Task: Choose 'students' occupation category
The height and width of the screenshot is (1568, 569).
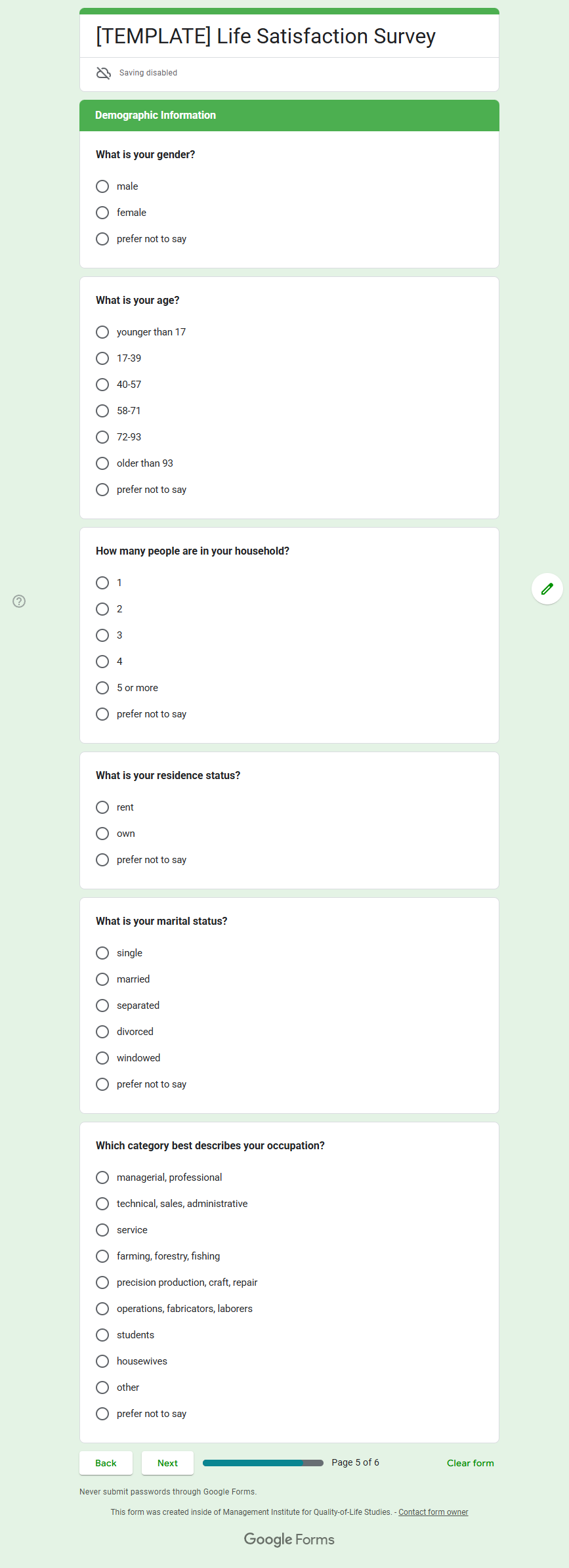Action: coord(102,1335)
